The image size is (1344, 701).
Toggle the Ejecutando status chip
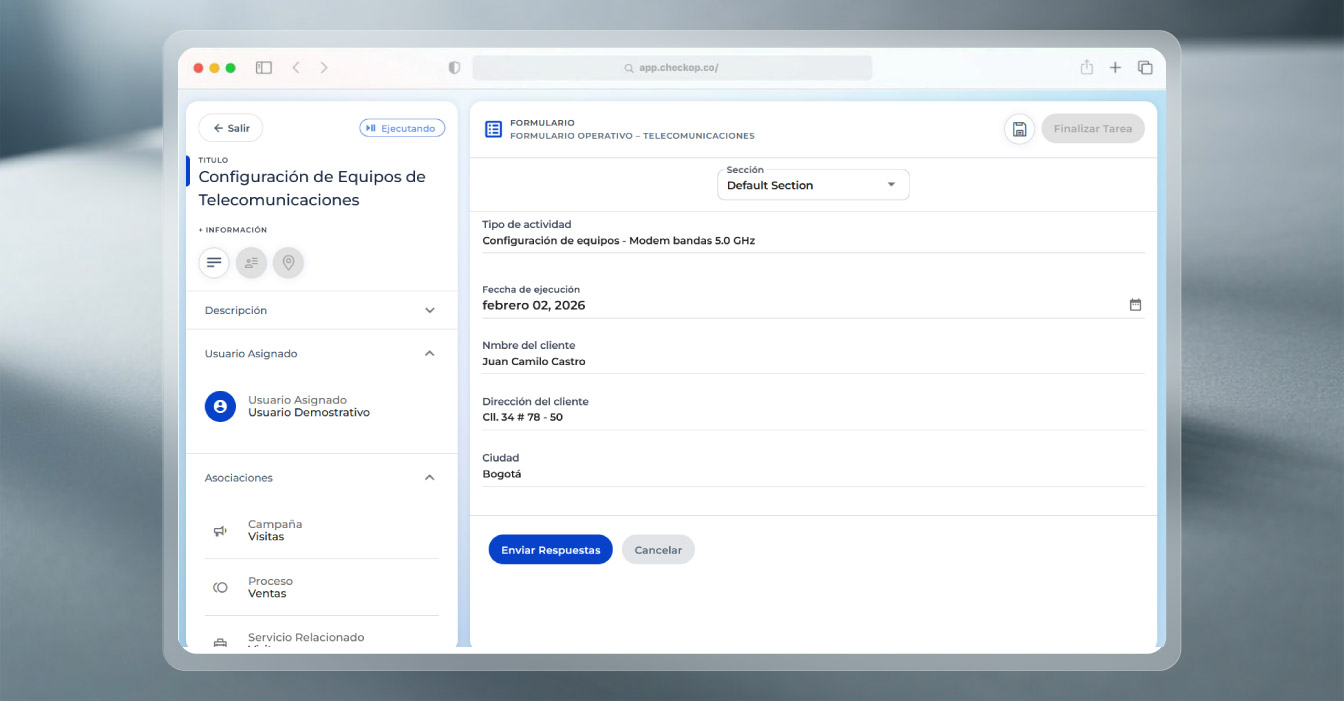pos(402,128)
